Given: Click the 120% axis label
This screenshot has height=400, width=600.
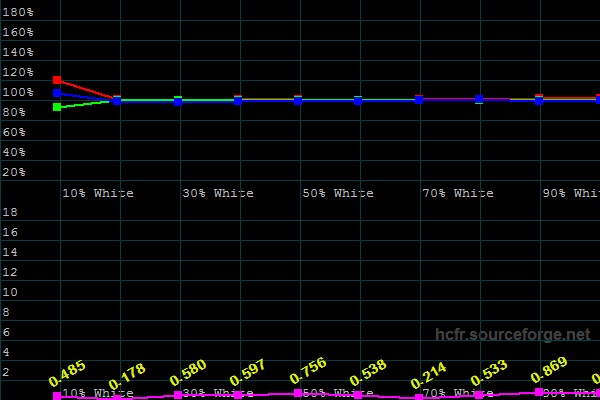Looking at the screenshot, I should (18, 72).
